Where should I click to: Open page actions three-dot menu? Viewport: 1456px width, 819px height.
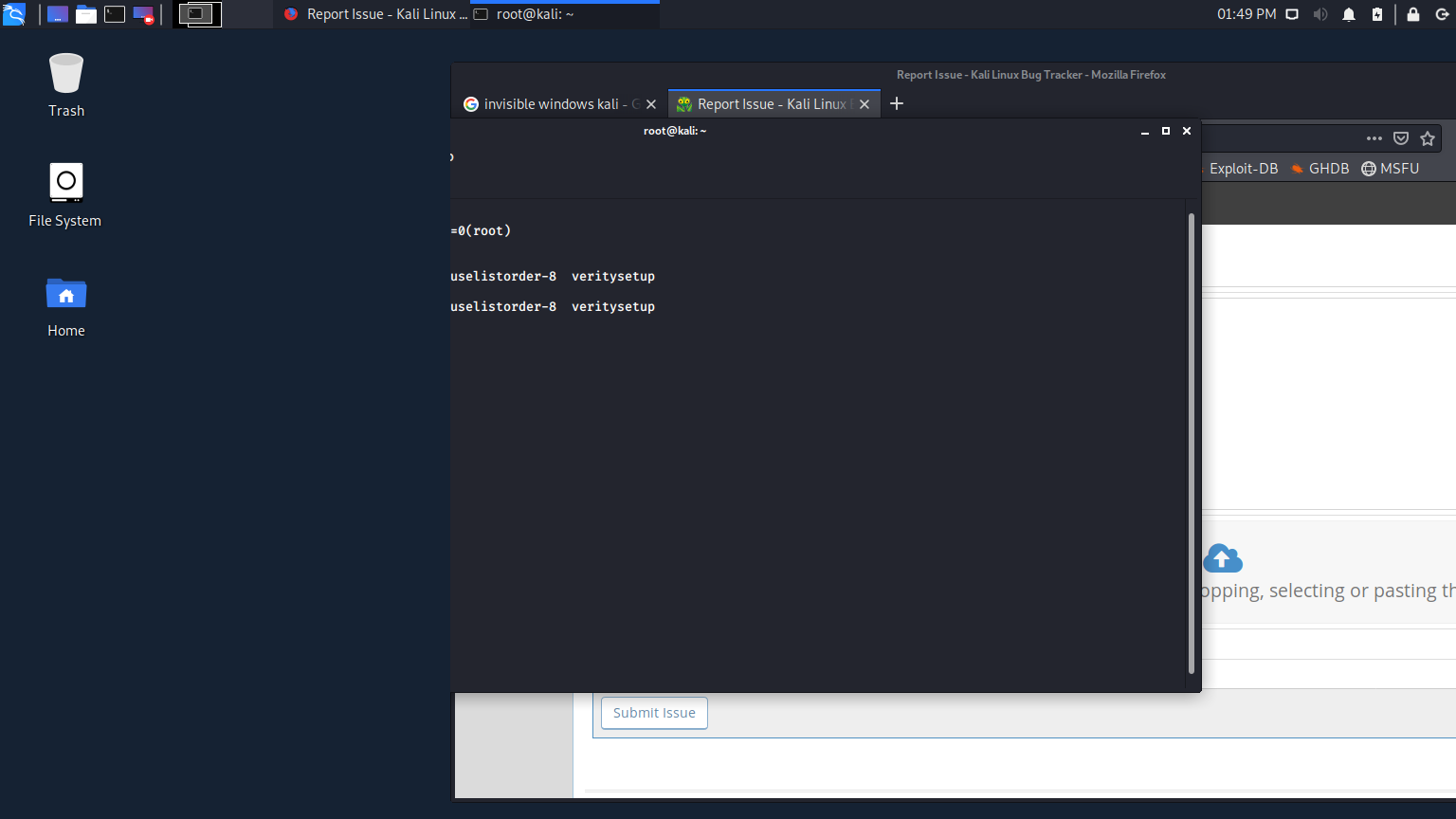click(x=1374, y=138)
